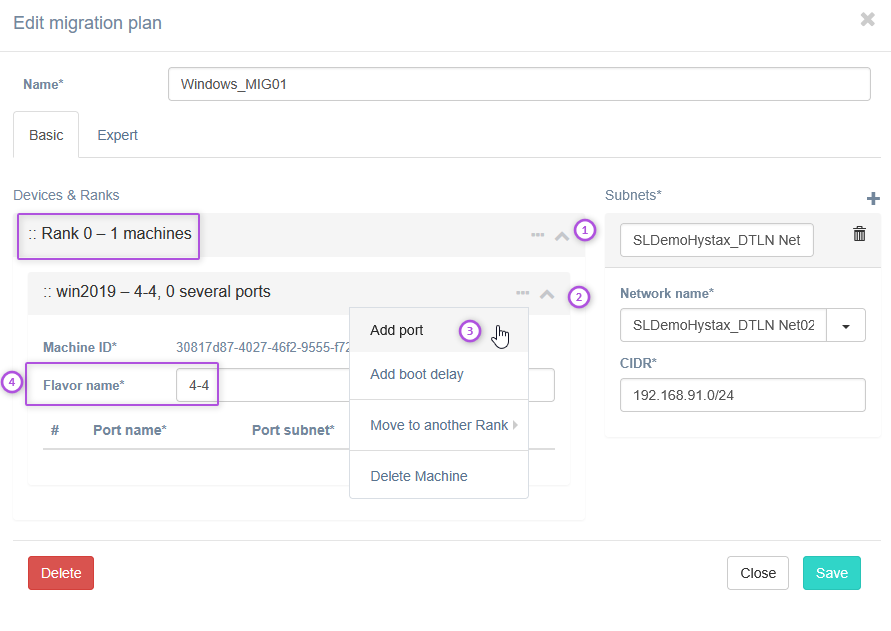Click the Close button
The height and width of the screenshot is (631, 891).
757,573
